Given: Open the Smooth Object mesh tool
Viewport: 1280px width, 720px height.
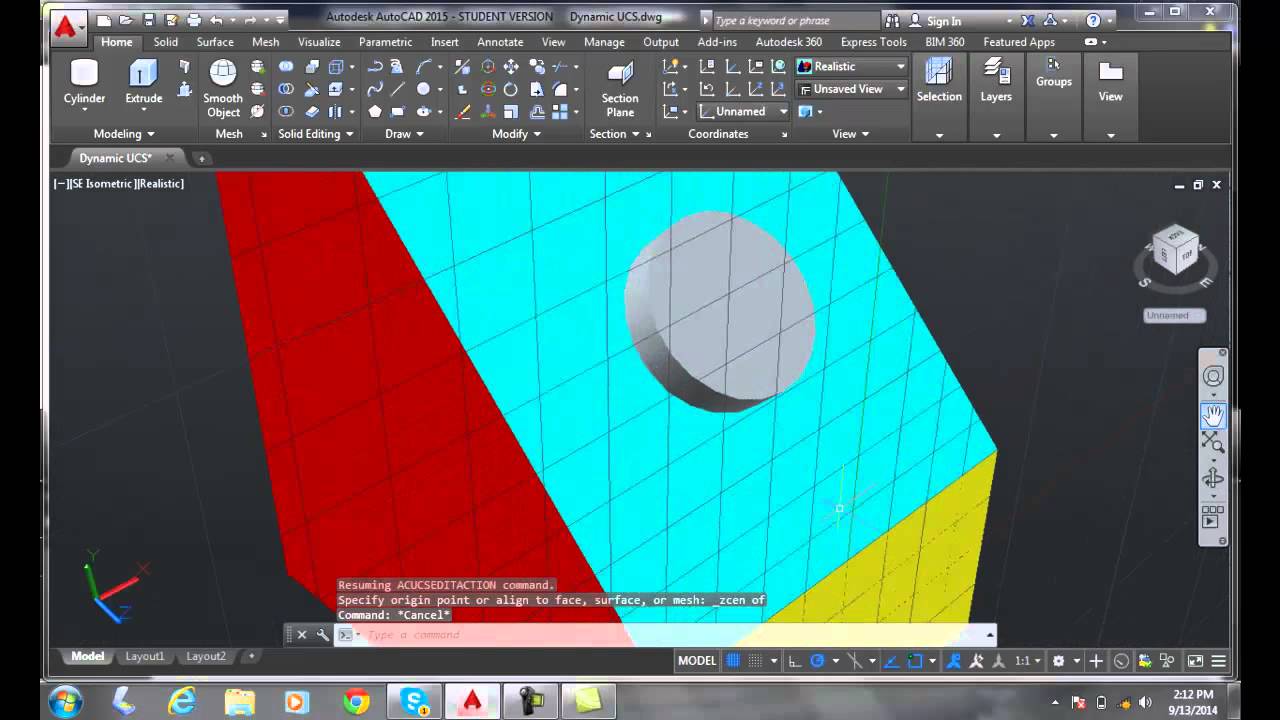Looking at the screenshot, I should coord(223,88).
